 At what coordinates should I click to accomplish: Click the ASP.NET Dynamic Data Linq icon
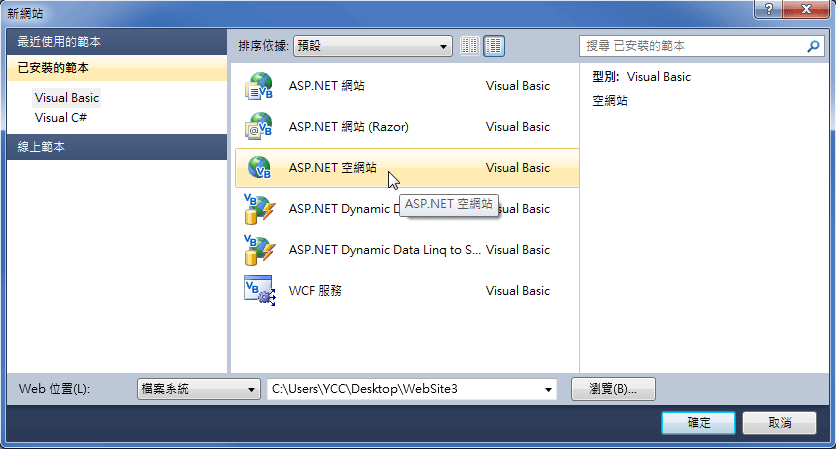(259, 250)
